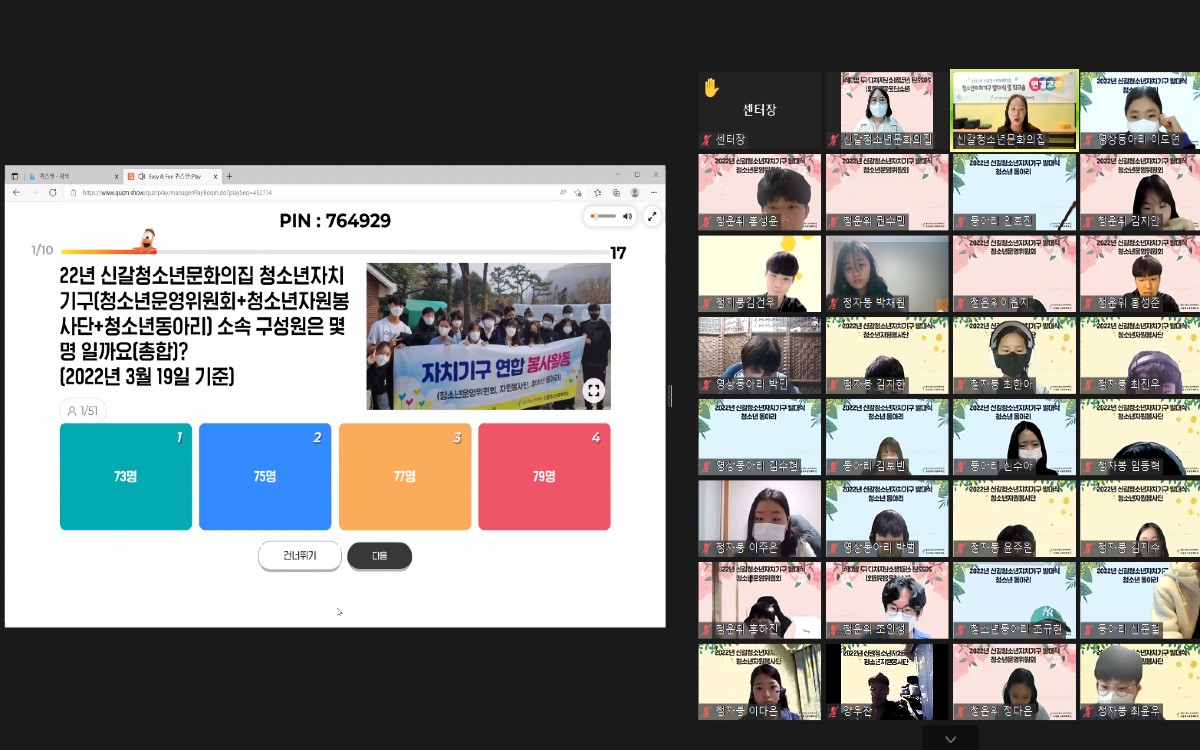Choose answer 1, 73명
Screen dimensions: 1200x750
tap(126, 477)
